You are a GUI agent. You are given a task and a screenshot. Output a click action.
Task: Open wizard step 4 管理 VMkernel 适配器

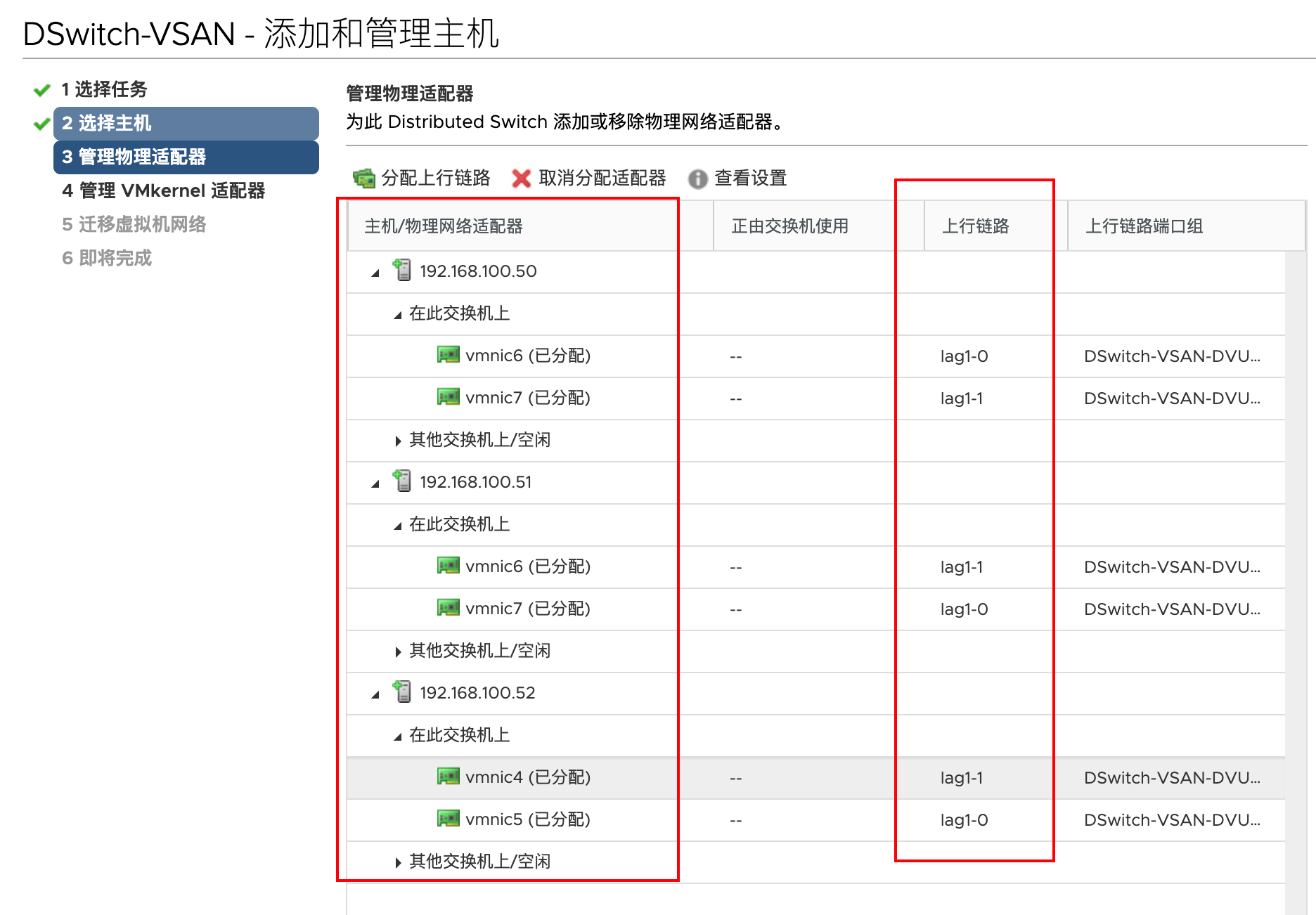164,190
